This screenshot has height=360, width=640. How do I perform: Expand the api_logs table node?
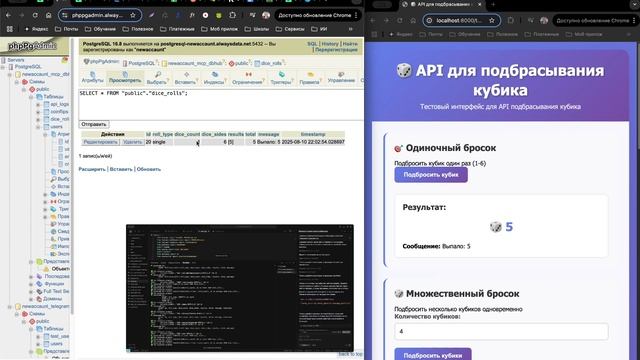click(38, 104)
